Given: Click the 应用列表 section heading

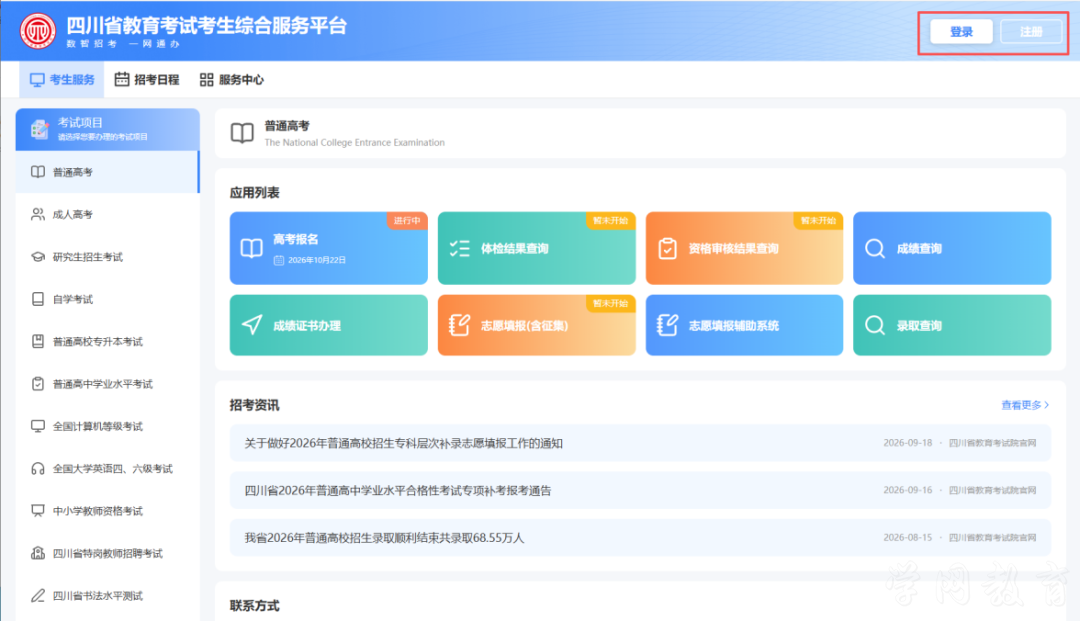Looking at the screenshot, I should [255, 193].
